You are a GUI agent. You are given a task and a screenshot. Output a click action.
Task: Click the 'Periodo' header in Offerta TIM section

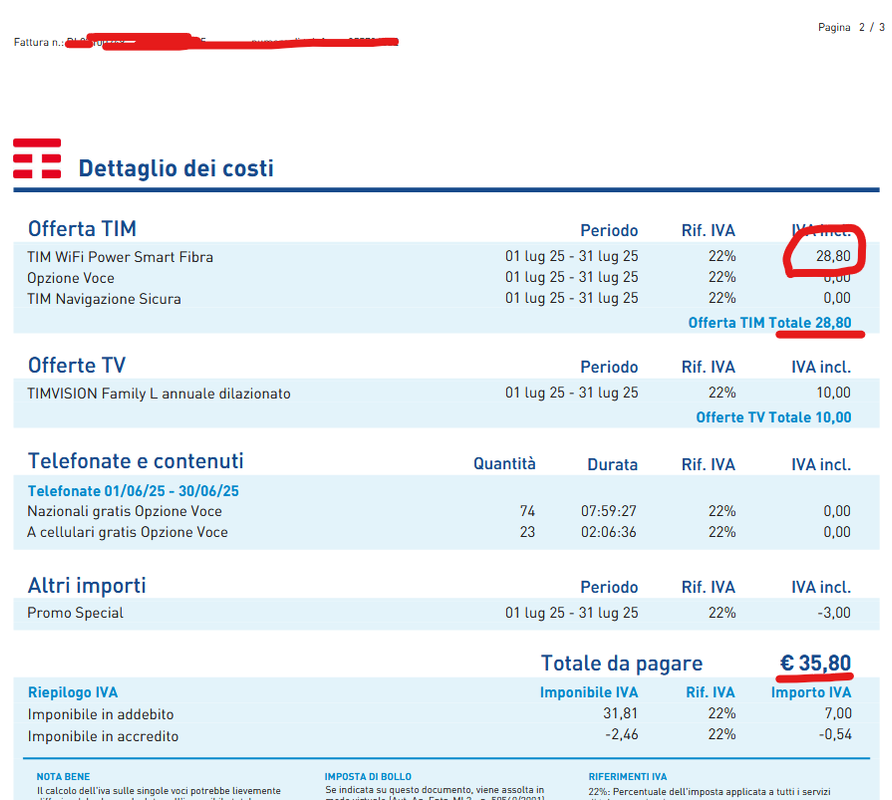click(609, 230)
